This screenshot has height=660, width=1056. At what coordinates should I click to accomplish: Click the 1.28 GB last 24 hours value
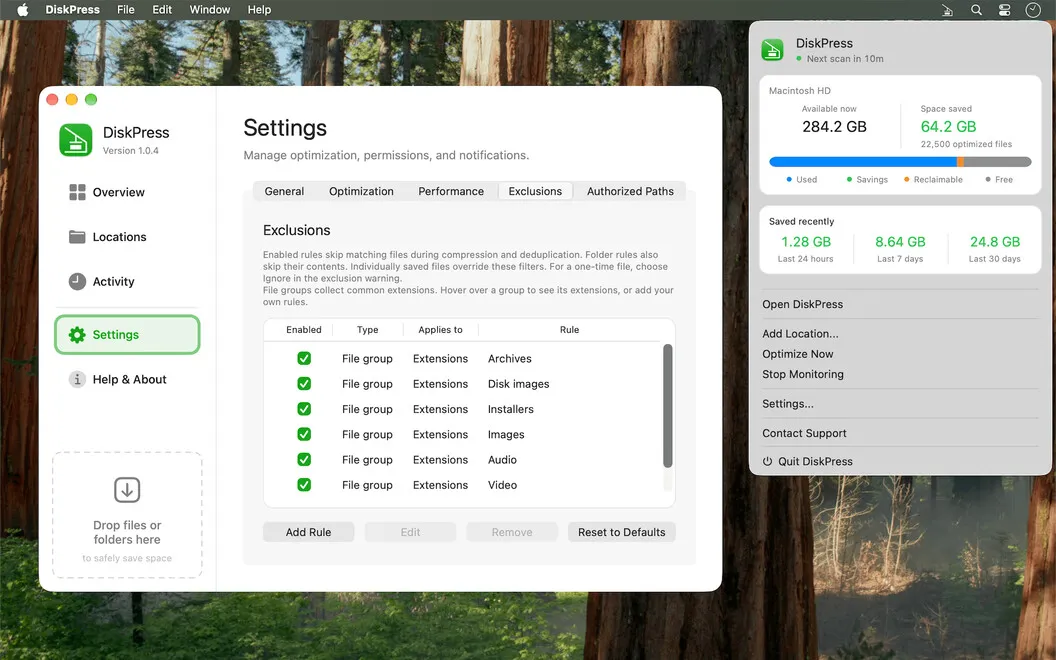(805, 242)
